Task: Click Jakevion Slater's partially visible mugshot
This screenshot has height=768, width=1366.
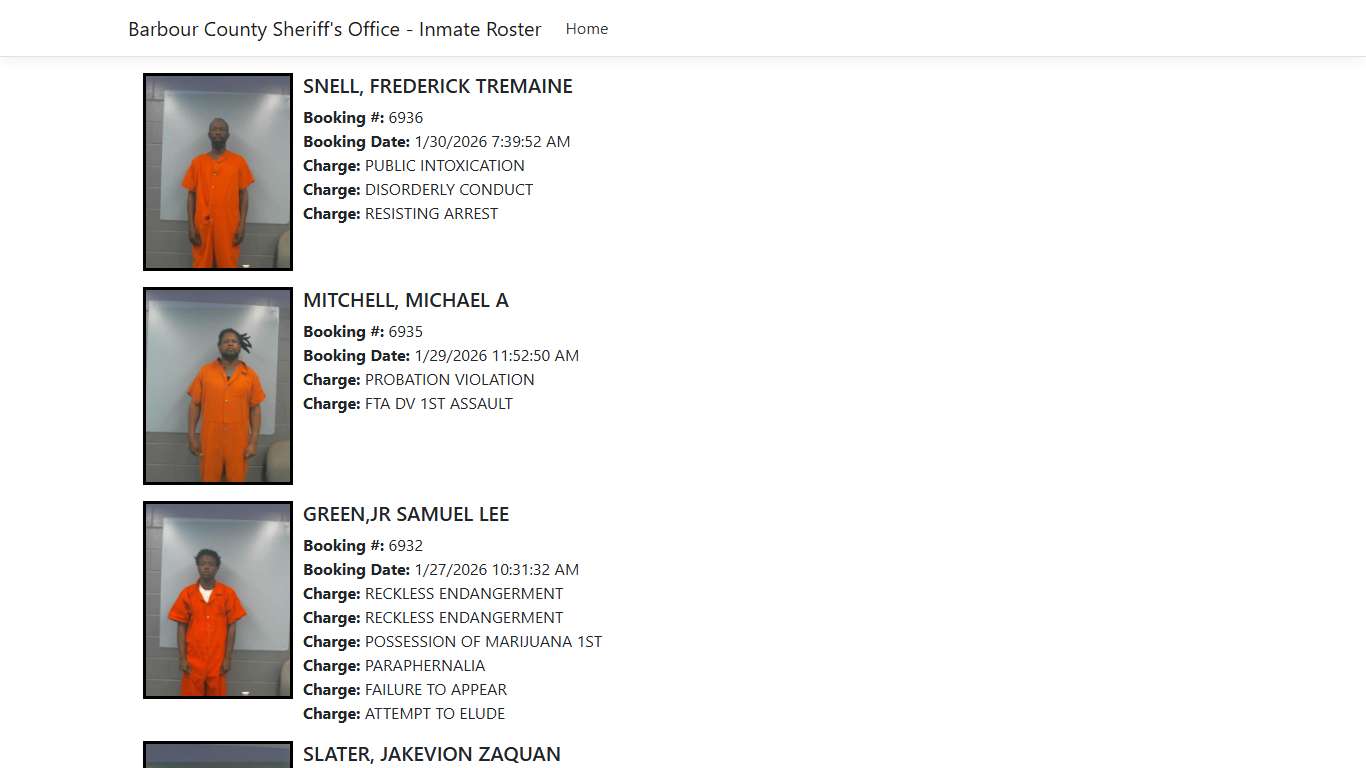Action: 217,758
